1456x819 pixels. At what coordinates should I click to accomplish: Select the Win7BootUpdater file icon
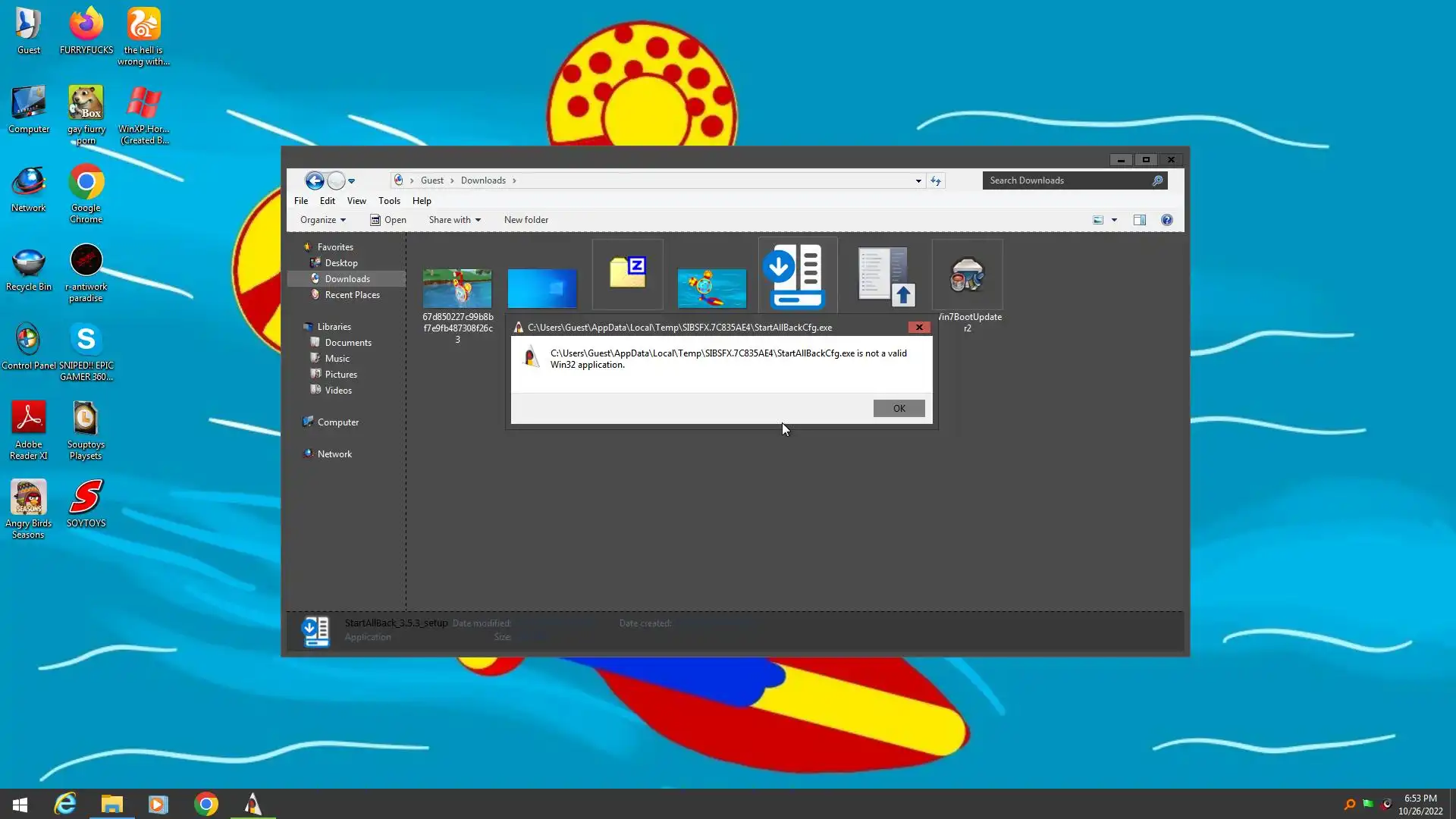point(967,276)
